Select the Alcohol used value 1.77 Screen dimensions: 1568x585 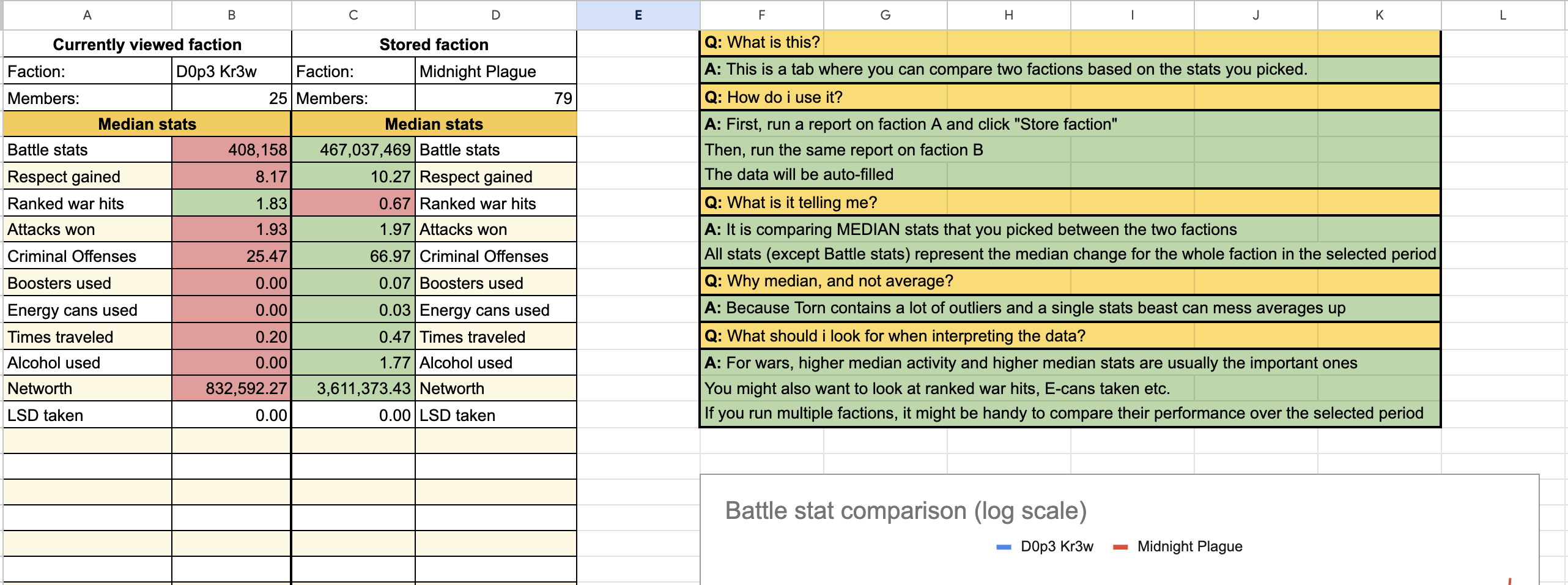(x=353, y=363)
